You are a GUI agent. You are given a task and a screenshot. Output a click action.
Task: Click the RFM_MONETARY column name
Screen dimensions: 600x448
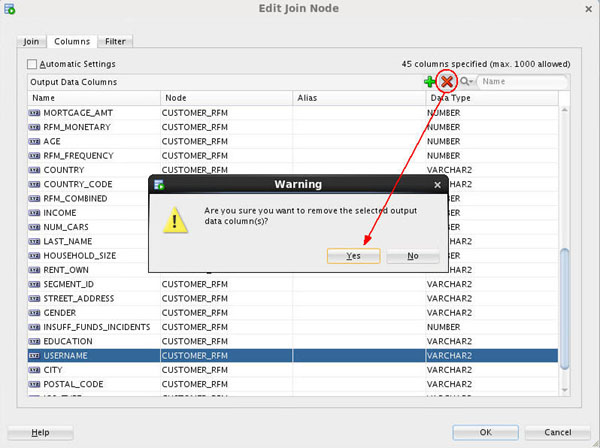pyautogui.click(x=77, y=127)
